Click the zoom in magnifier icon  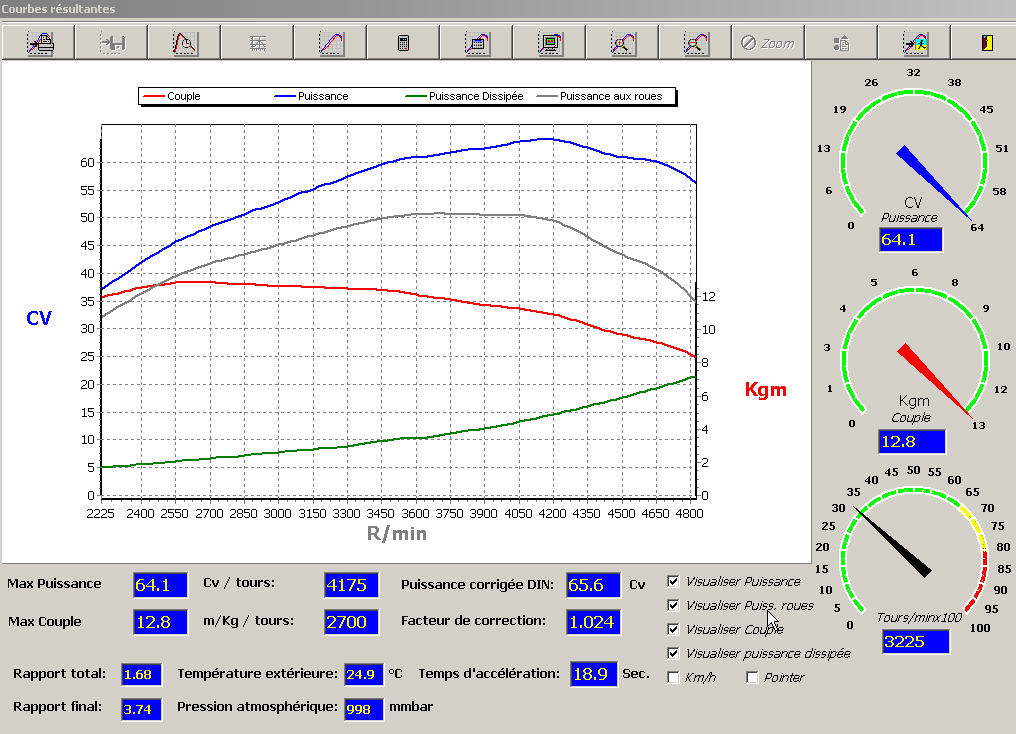tap(623, 43)
